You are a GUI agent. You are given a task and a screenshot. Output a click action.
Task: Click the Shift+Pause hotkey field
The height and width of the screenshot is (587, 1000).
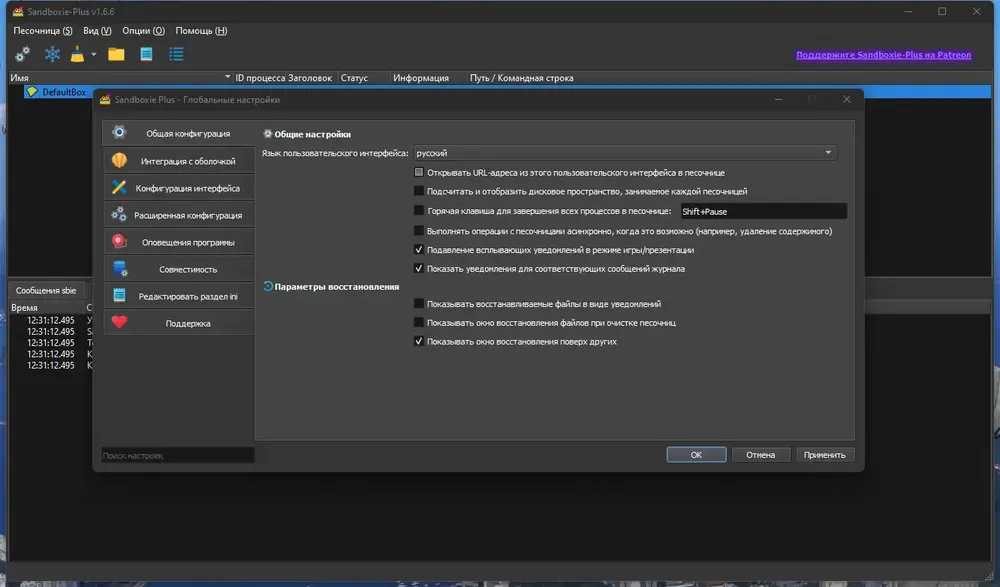tap(763, 211)
